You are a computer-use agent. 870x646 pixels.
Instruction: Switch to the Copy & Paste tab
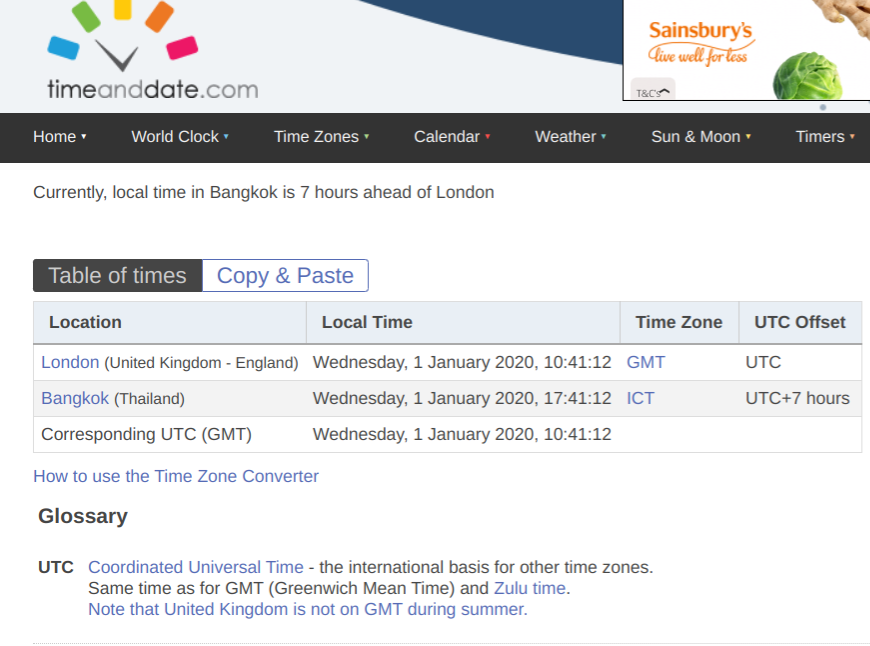pos(285,275)
